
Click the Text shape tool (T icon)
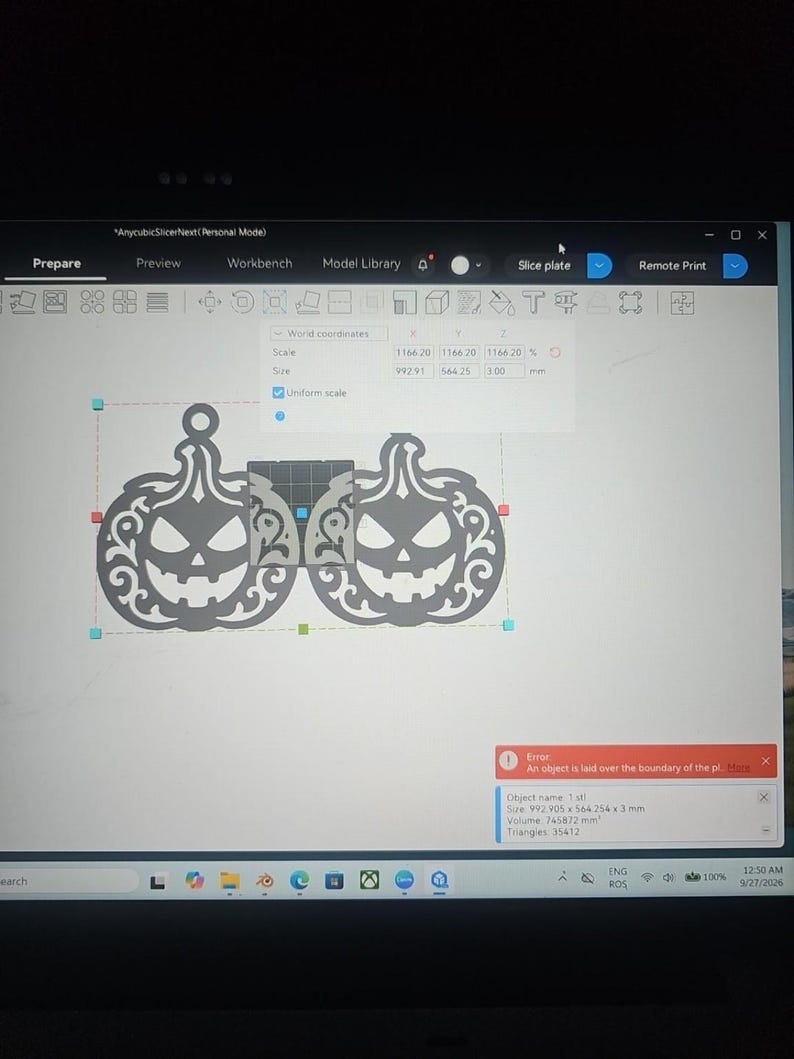[x=533, y=302]
